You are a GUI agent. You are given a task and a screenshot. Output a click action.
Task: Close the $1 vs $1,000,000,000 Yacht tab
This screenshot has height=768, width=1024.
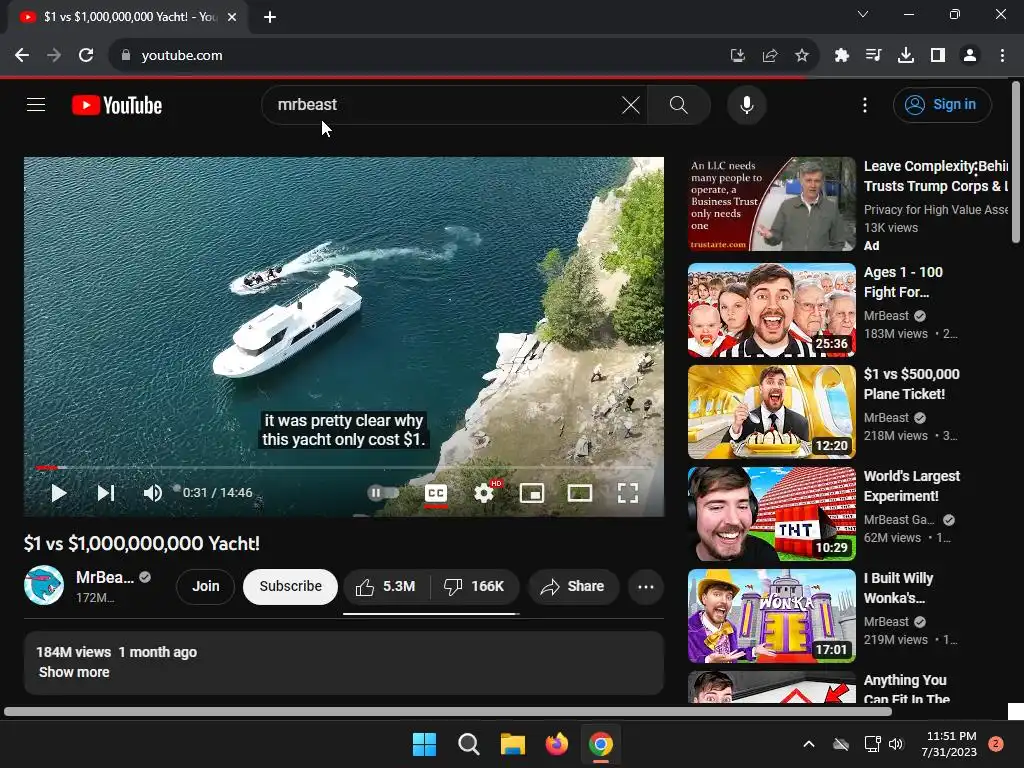232,17
